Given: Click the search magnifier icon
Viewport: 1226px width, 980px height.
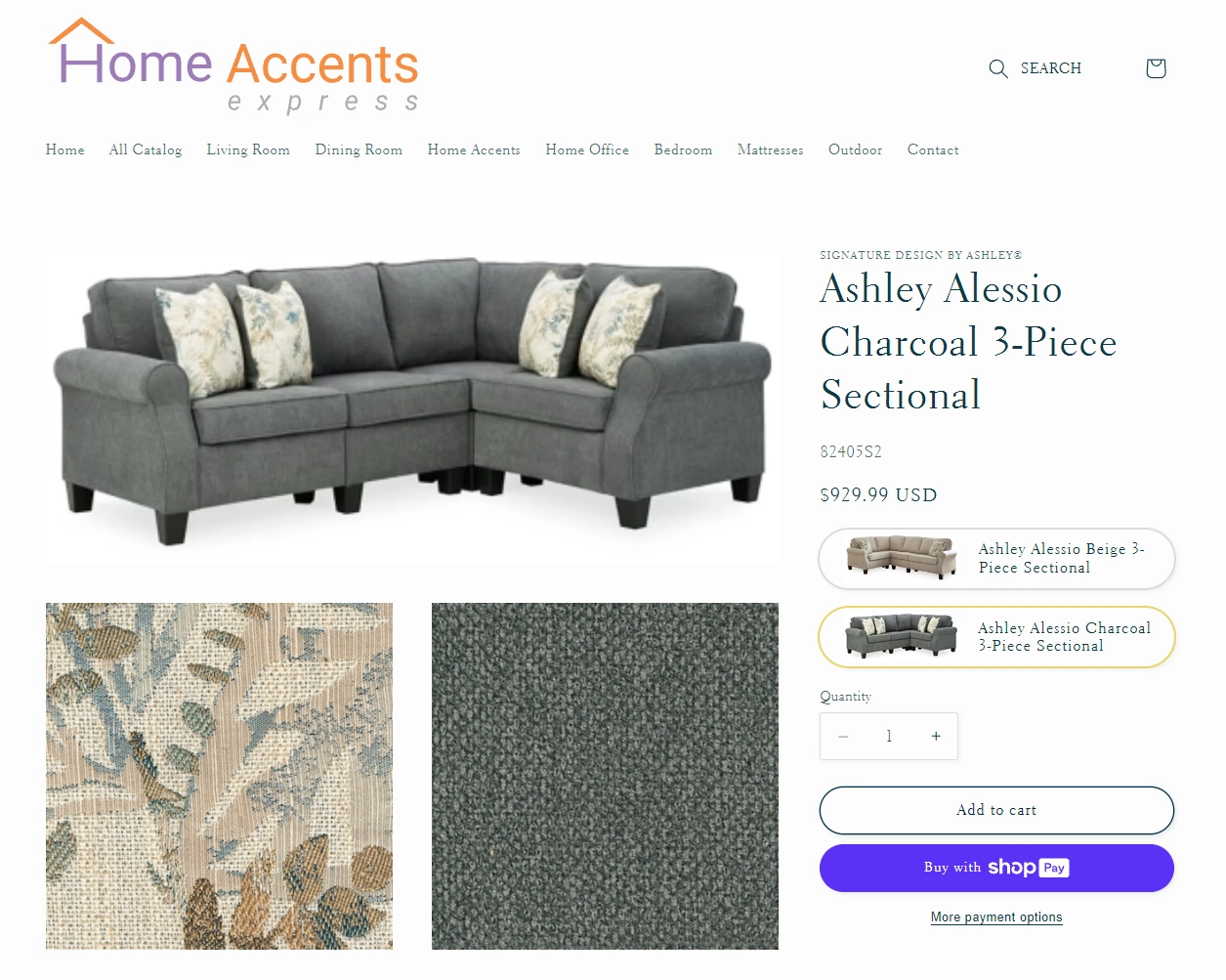Looking at the screenshot, I should tap(997, 68).
